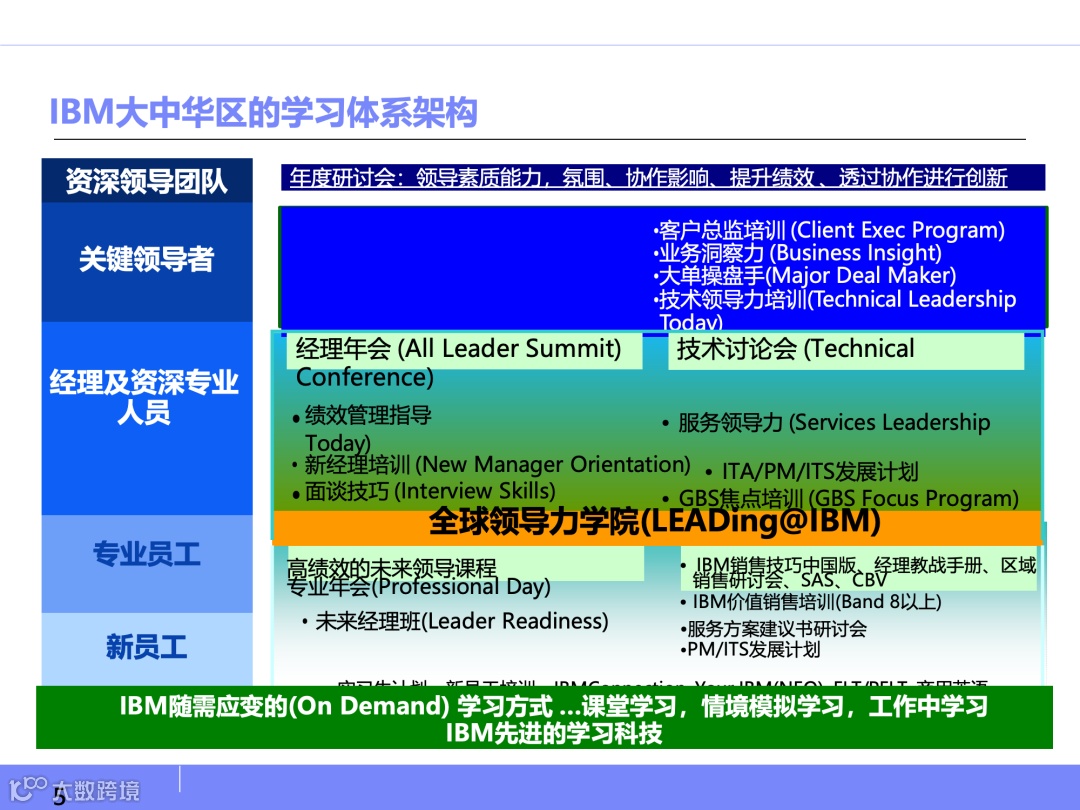Click ITA/PM/ITS发展计划 bullet in green area
Image resolution: width=1080 pixels, height=810 pixels.
[x=812, y=472]
